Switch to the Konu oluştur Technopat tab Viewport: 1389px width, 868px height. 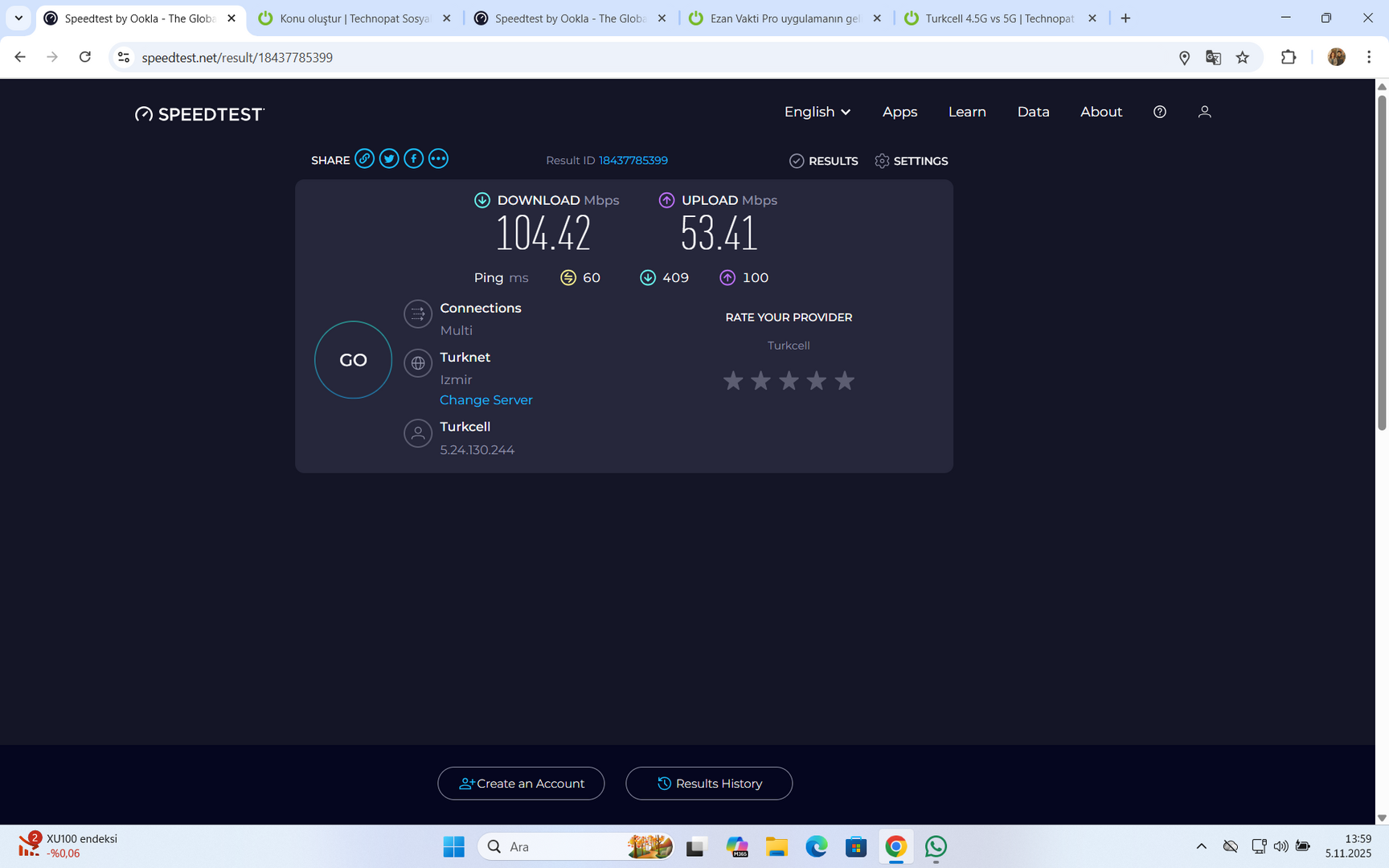pyautogui.click(x=355, y=18)
